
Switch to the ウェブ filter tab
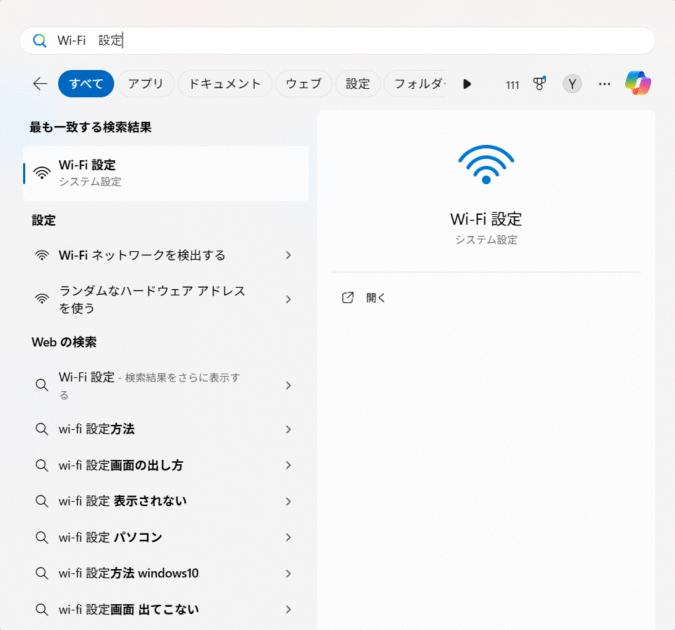point(304,84)
